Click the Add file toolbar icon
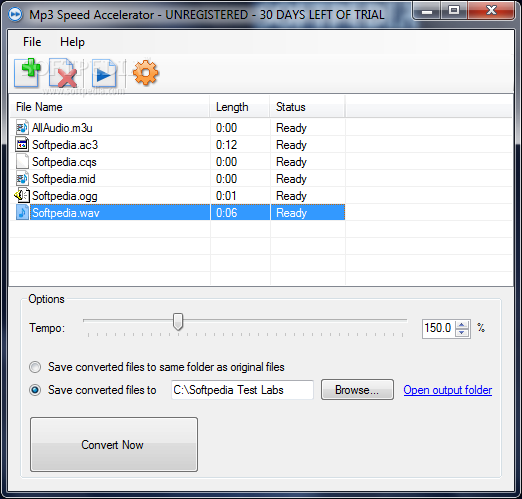The width and height of the screenshot is (522, 499). point(27,73)
